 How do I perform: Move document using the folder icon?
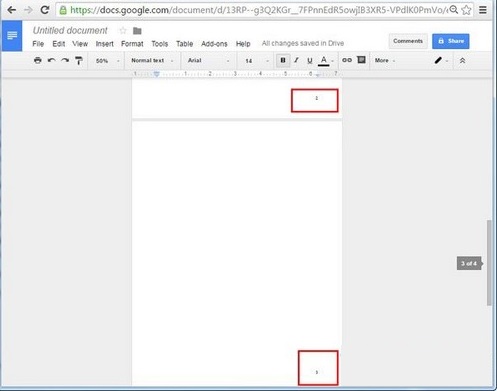(x=137, y=31)
